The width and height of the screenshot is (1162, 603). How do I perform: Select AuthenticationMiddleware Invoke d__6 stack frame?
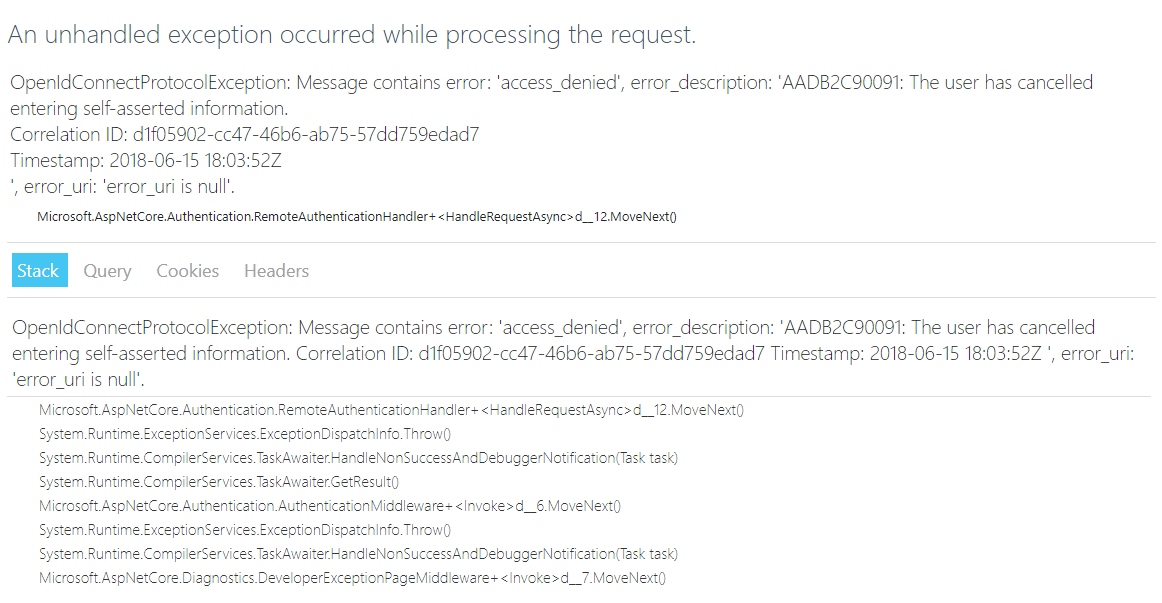click(x=330, y=506)
